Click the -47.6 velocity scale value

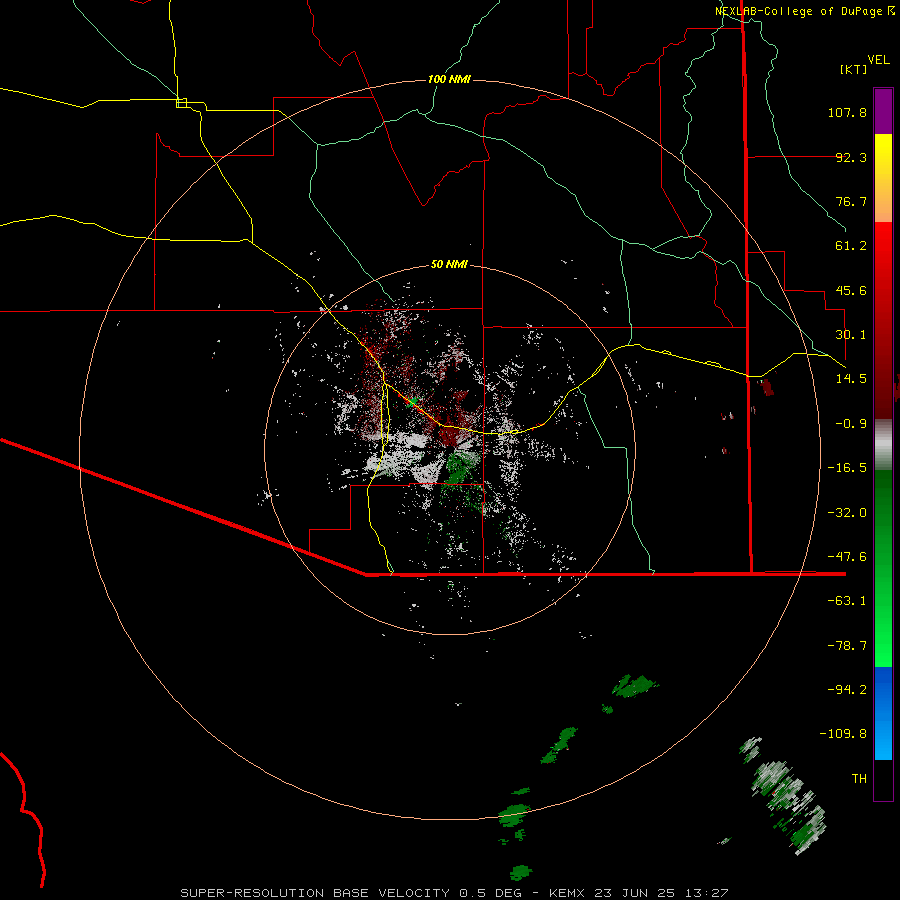click(x=847, y=557)
